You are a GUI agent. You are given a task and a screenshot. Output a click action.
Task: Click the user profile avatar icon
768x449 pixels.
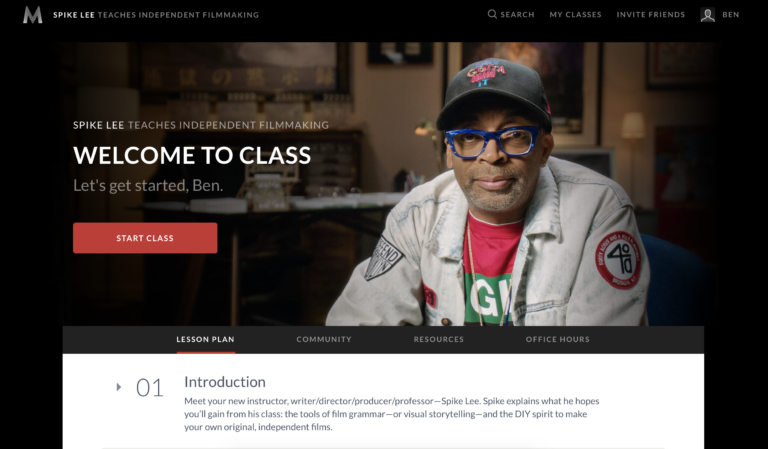708,15
